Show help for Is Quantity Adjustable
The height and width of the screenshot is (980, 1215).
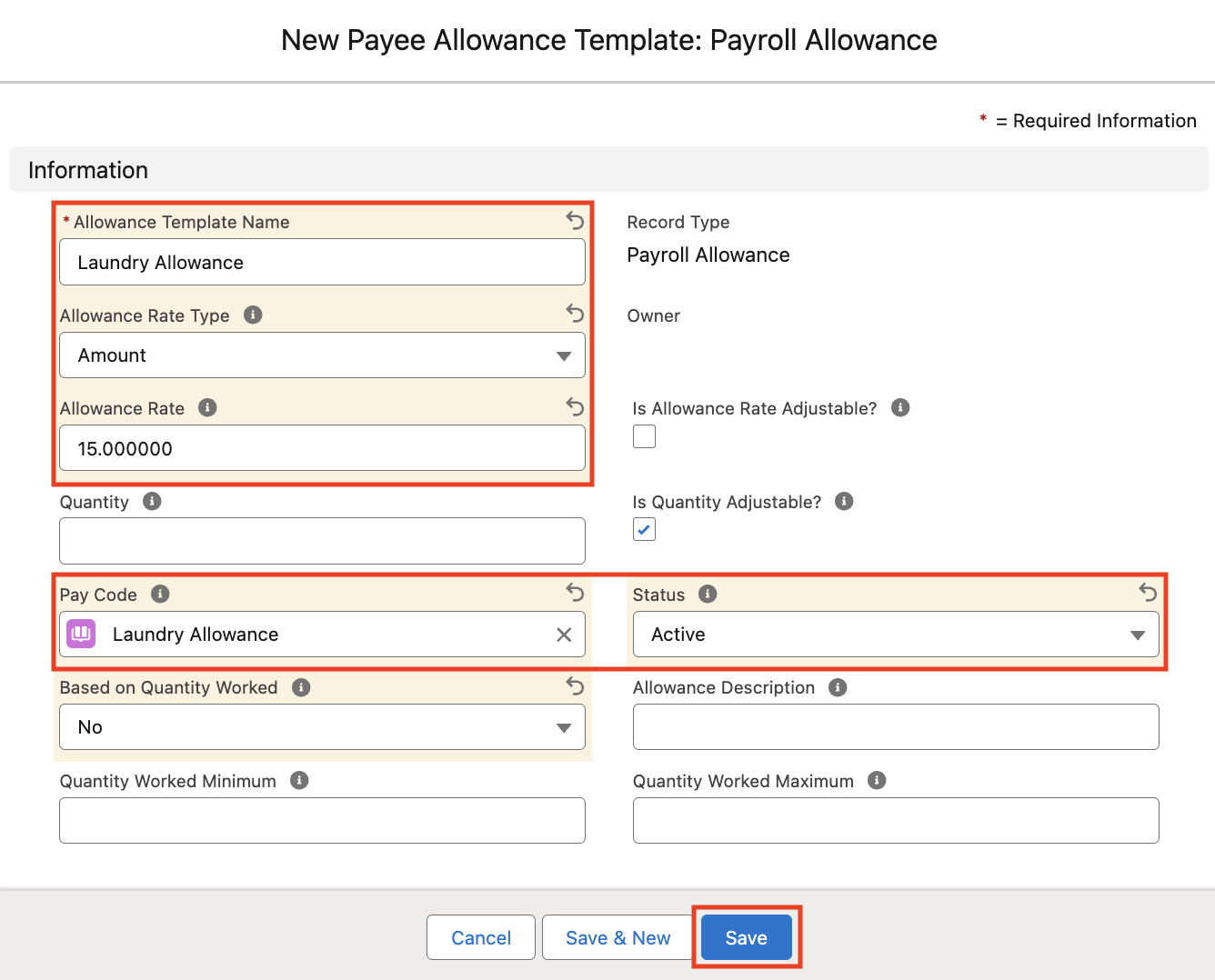844,501
